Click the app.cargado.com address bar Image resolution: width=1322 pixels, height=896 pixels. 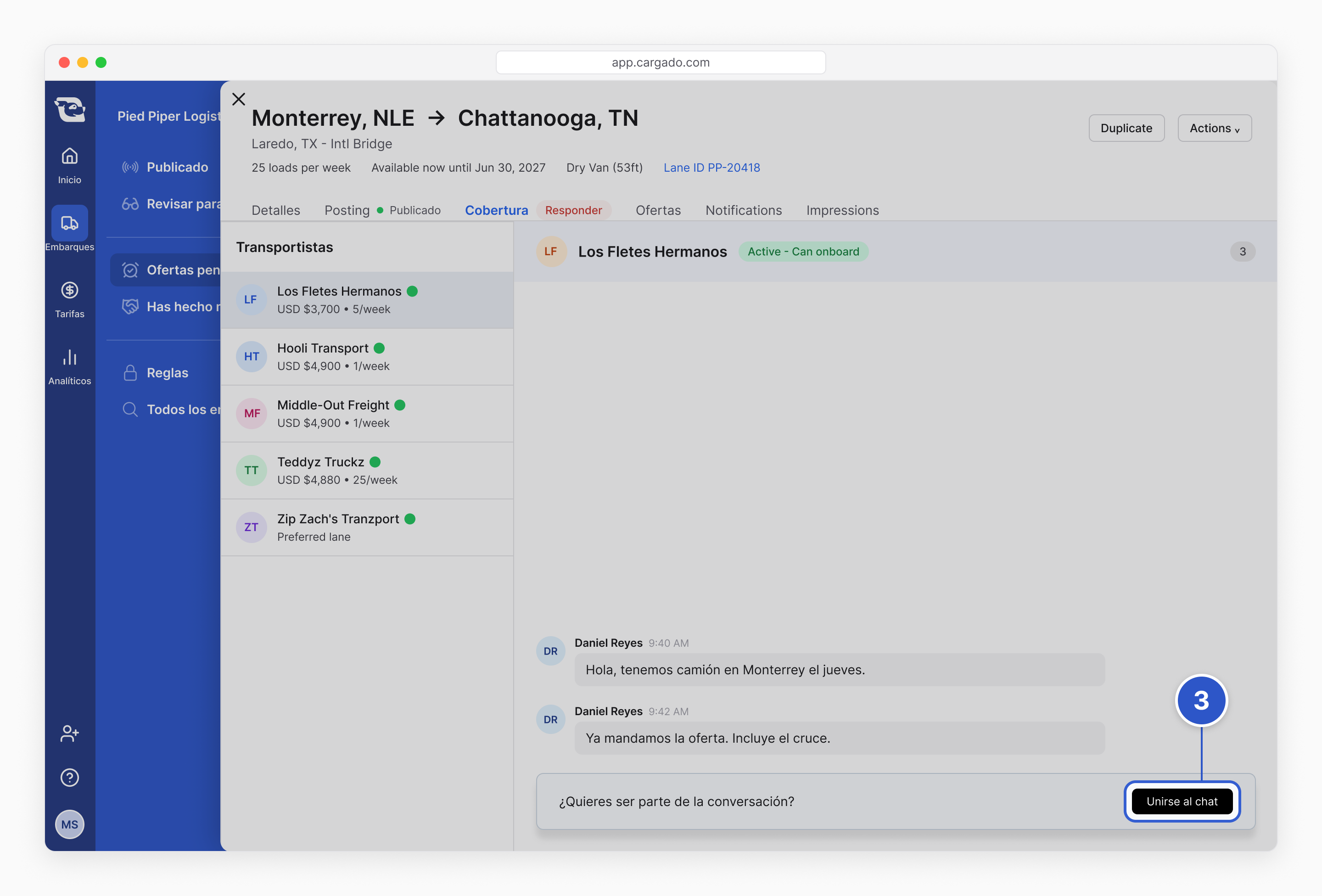coord(661,62)
